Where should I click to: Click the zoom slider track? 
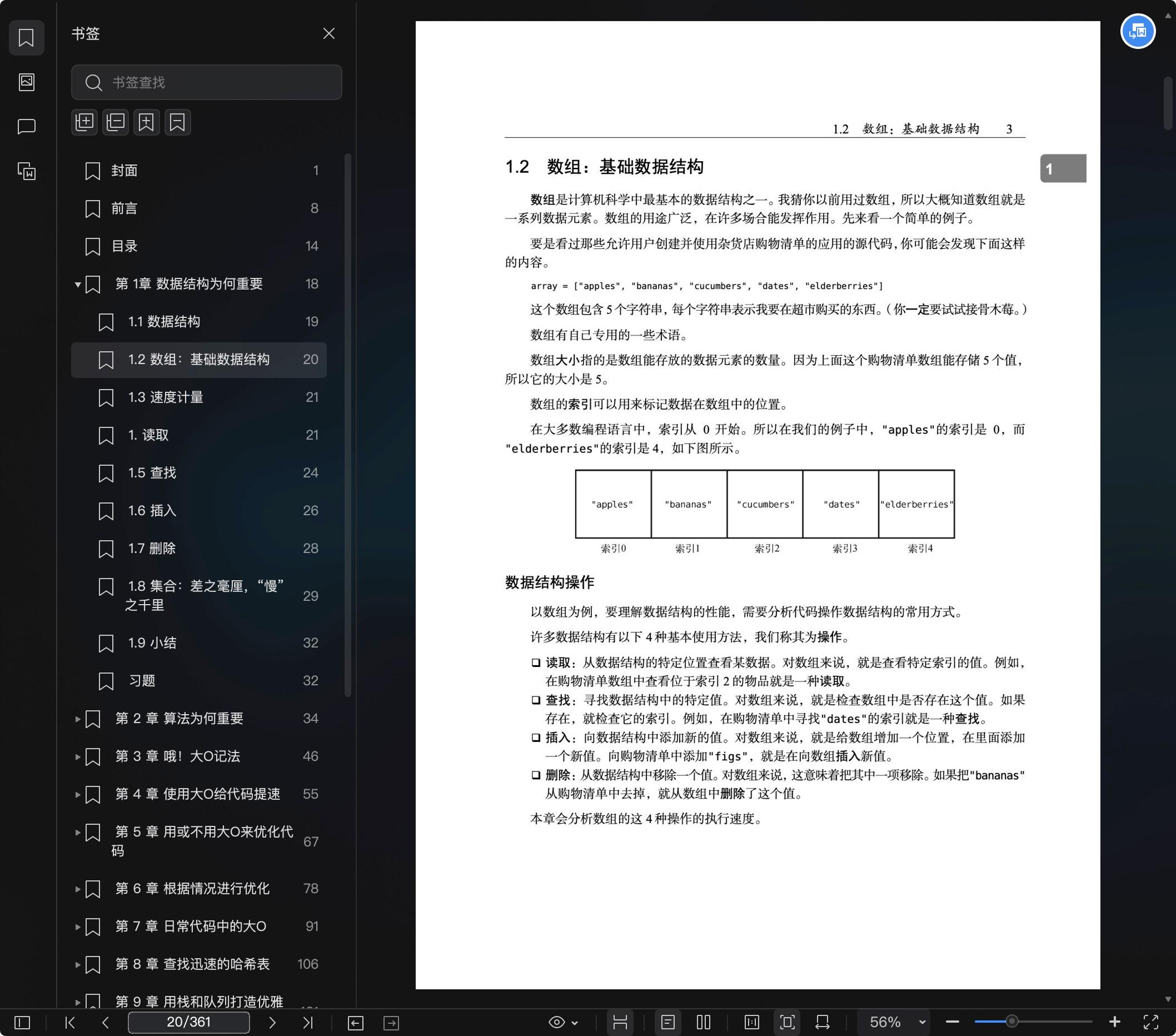1033,1022
